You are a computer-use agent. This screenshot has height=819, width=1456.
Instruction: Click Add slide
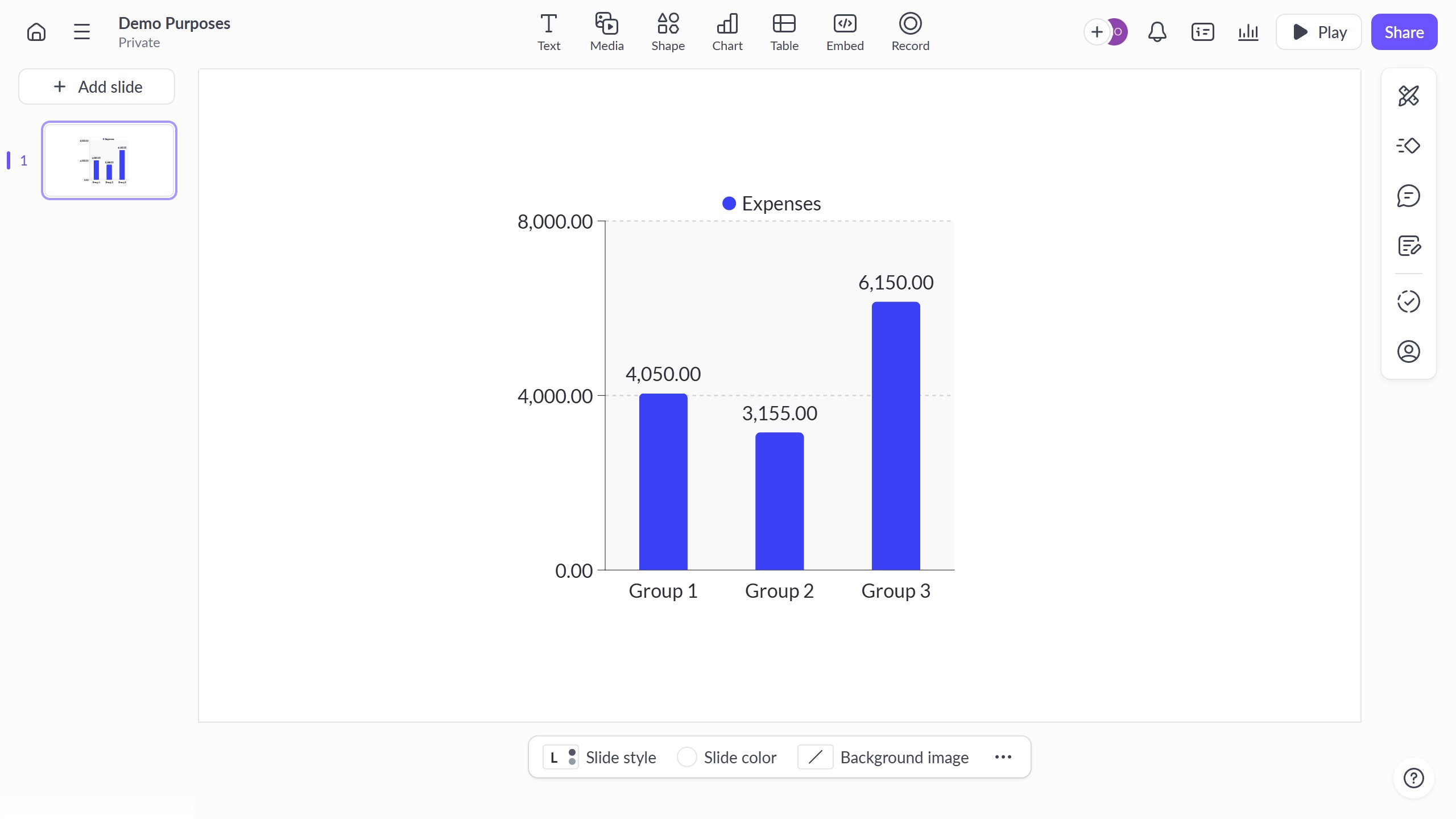pos(96,86)
